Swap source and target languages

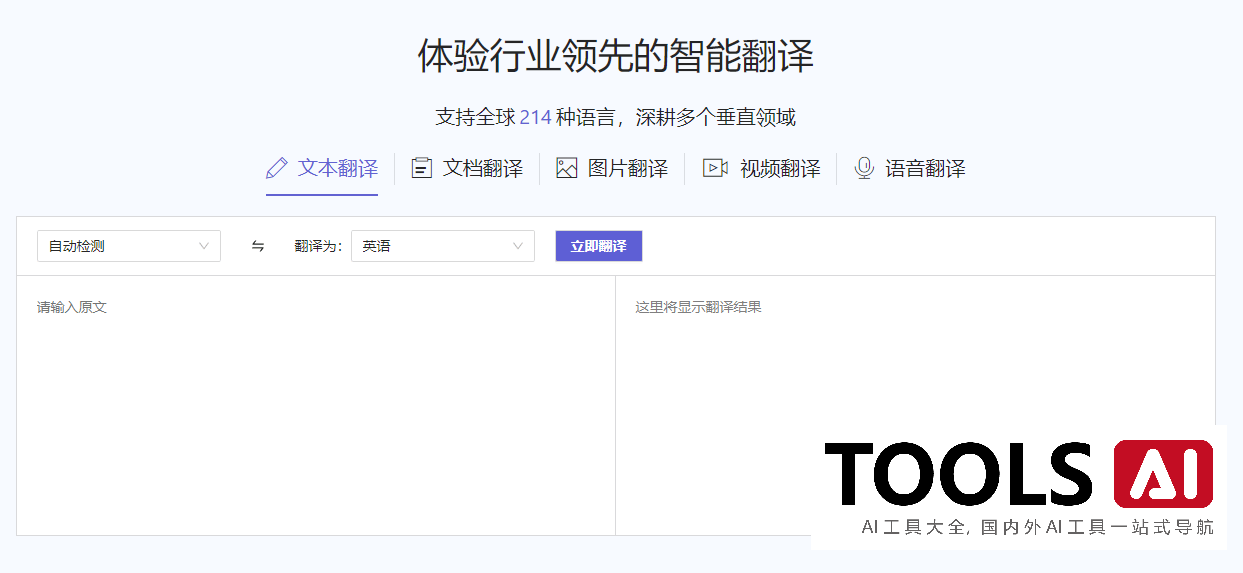[258, 246]
